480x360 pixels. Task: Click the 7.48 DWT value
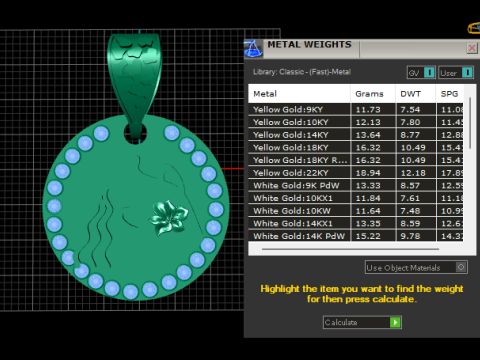coord(410,211)
